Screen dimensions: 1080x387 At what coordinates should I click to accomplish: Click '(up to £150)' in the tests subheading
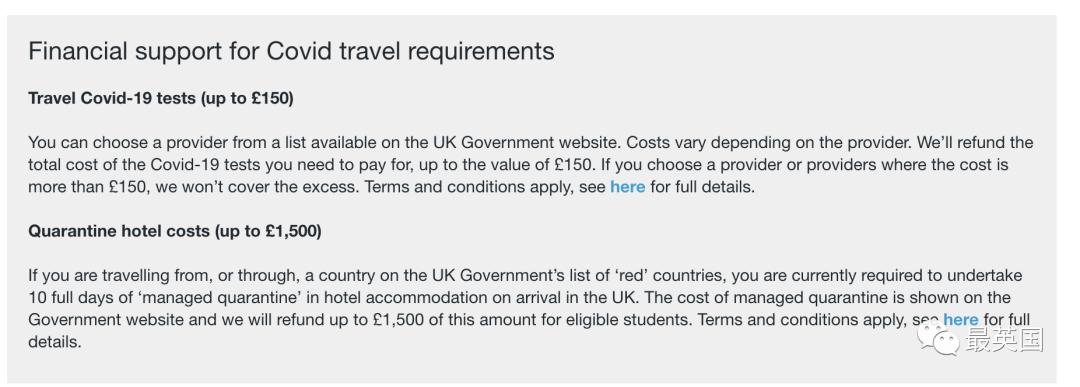coord(247,98)
